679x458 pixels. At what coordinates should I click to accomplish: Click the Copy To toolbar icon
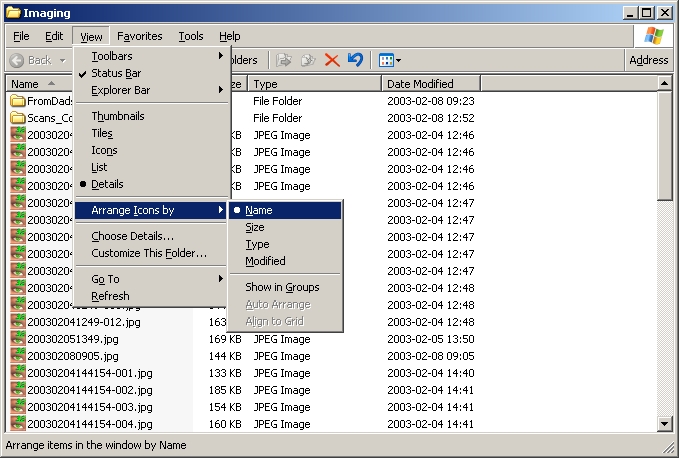tap(308, 60)
